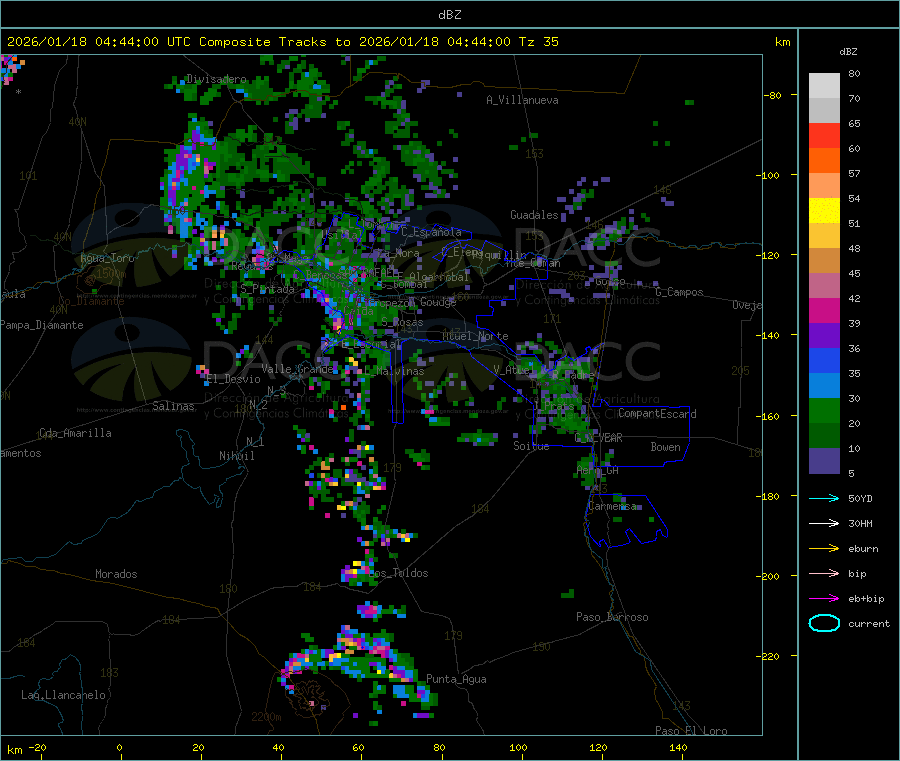Pick the violet 5-10 dBZ band

coord(824,461)
